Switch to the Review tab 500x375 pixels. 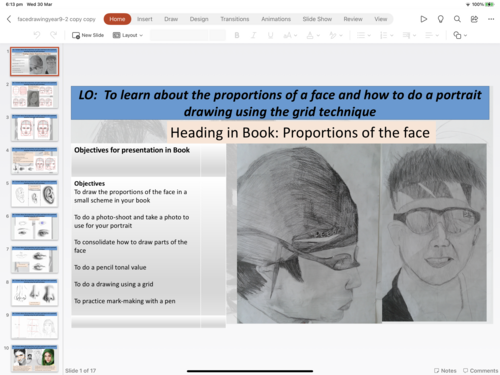tap(353, 19)
